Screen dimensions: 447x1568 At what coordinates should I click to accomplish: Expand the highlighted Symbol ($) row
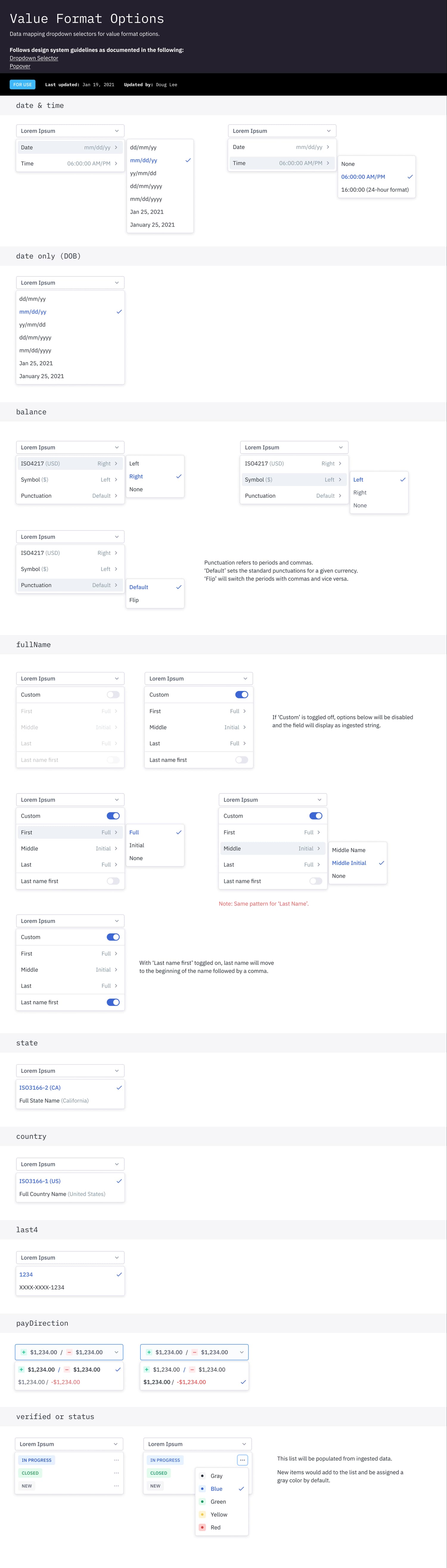294,480
